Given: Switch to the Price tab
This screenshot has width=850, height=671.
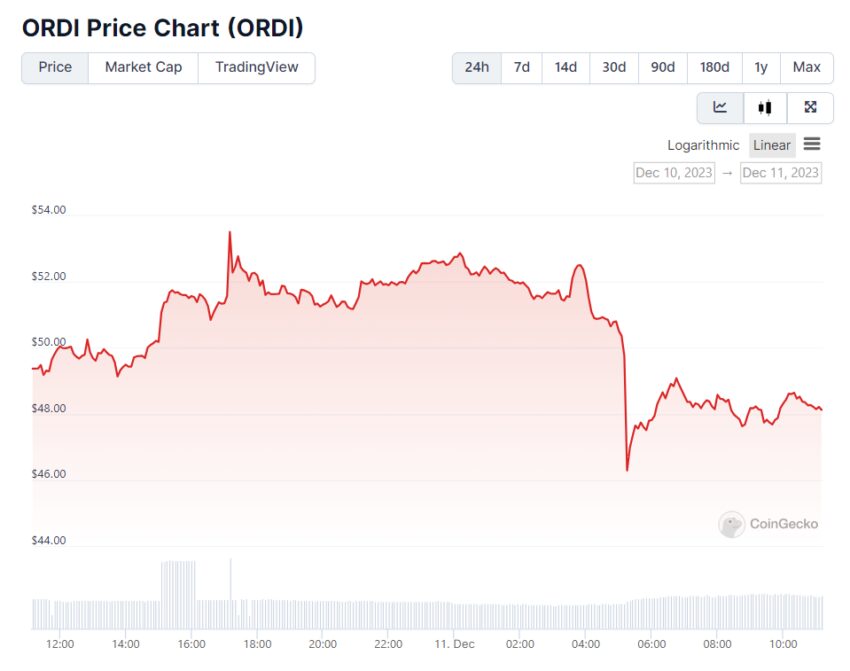Looking at the screenshot, I should pyautogui.click(x=55, y=68).
